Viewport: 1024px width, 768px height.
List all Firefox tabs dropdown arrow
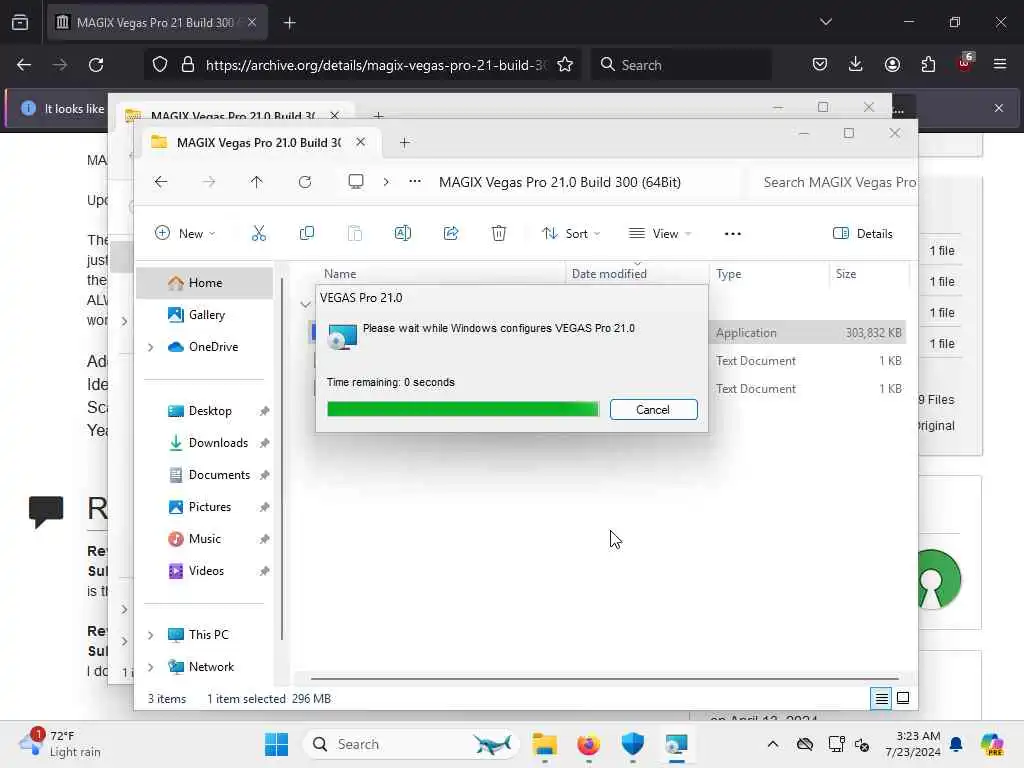[x=825, y=22]
